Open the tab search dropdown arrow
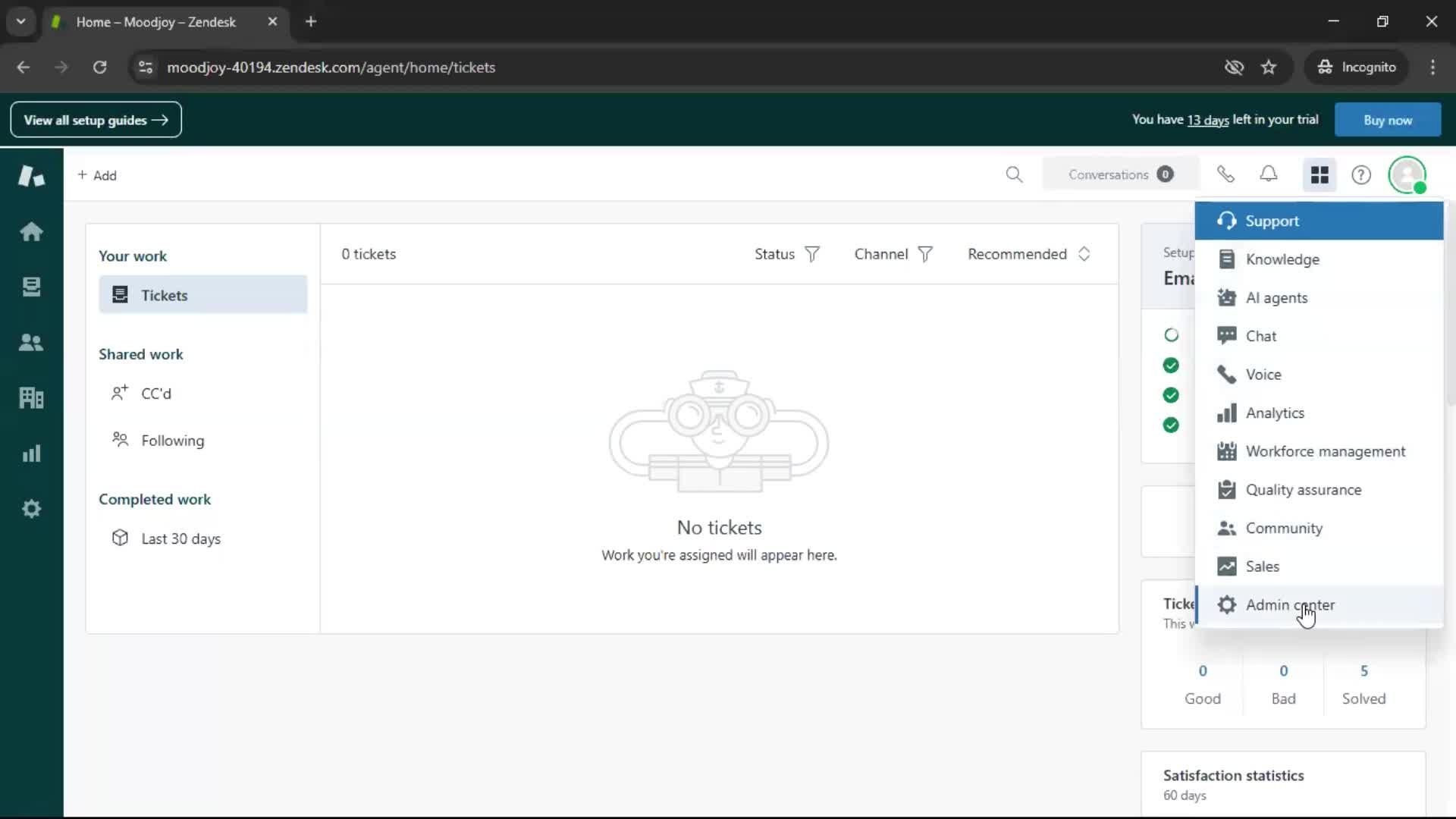Viewport: 1456px width, 819px height. click(21, 22)
